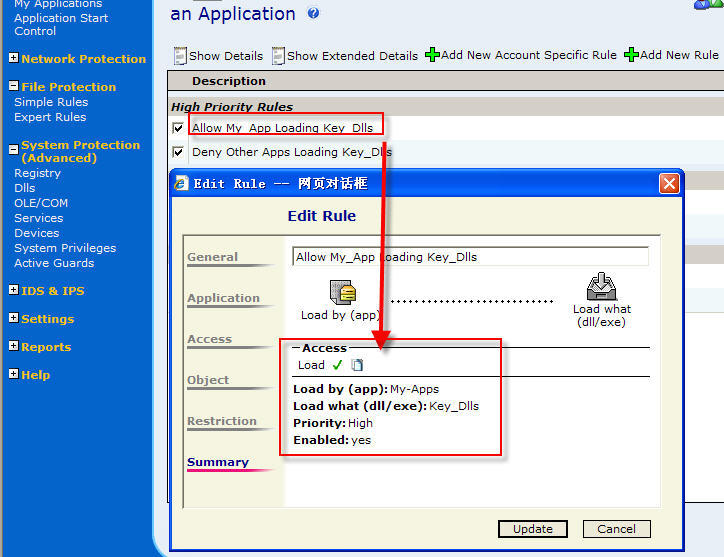Open Expert Rules under File Protection
The height and width of the screenshot is (557, 724).
[50, 117]
